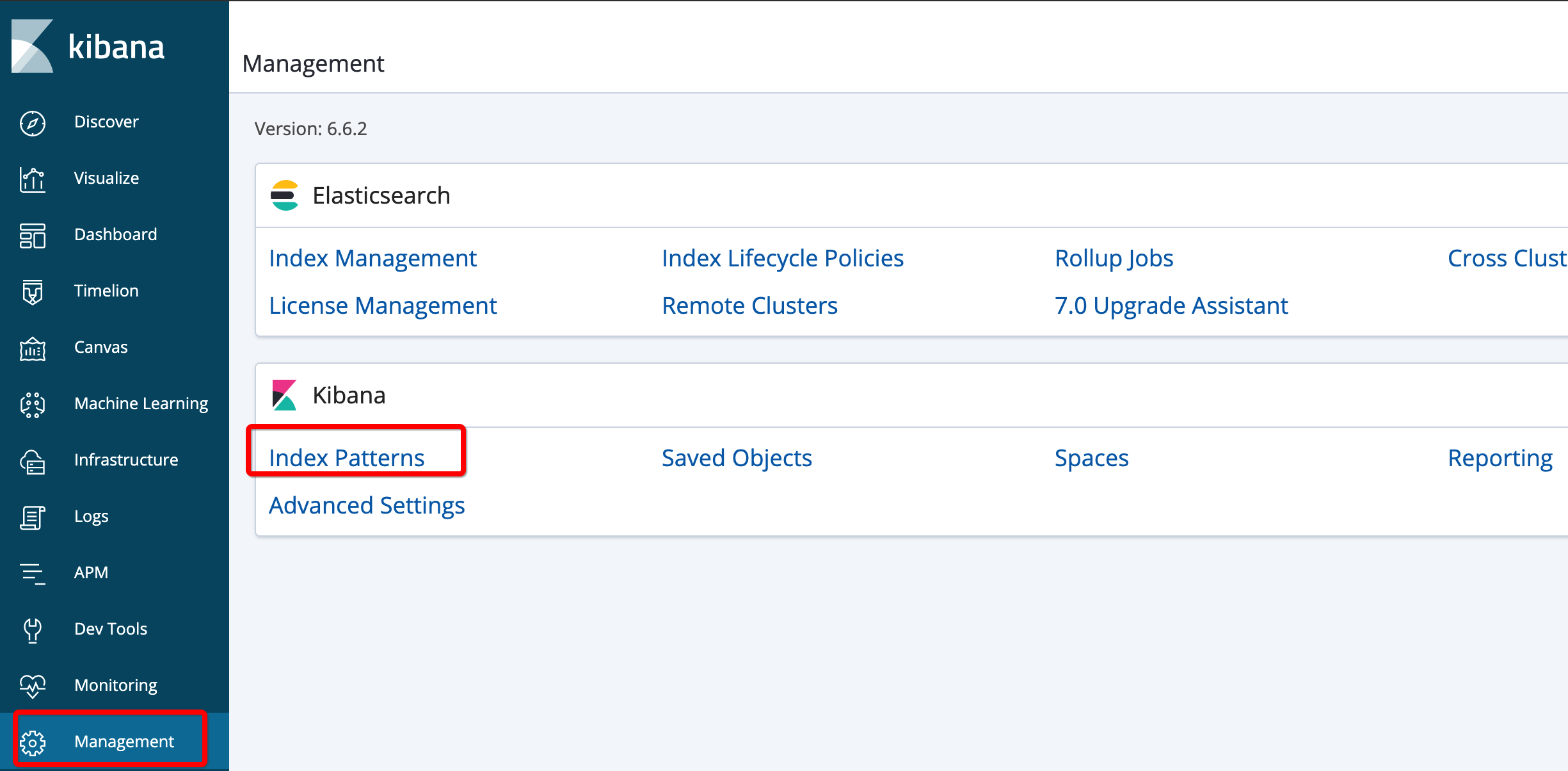
Task: Click the Version: 6.6.2 text
Action: pyautogui.click(x=310, y=129)
